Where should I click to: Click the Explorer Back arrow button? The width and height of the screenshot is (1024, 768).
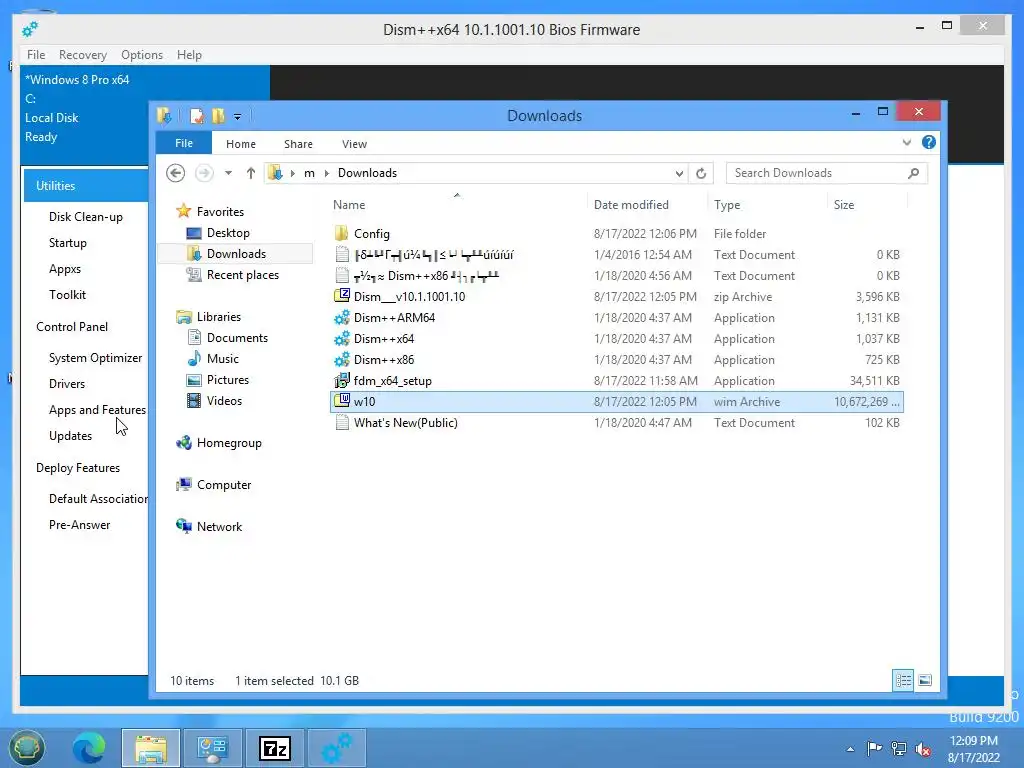(175, 173)
